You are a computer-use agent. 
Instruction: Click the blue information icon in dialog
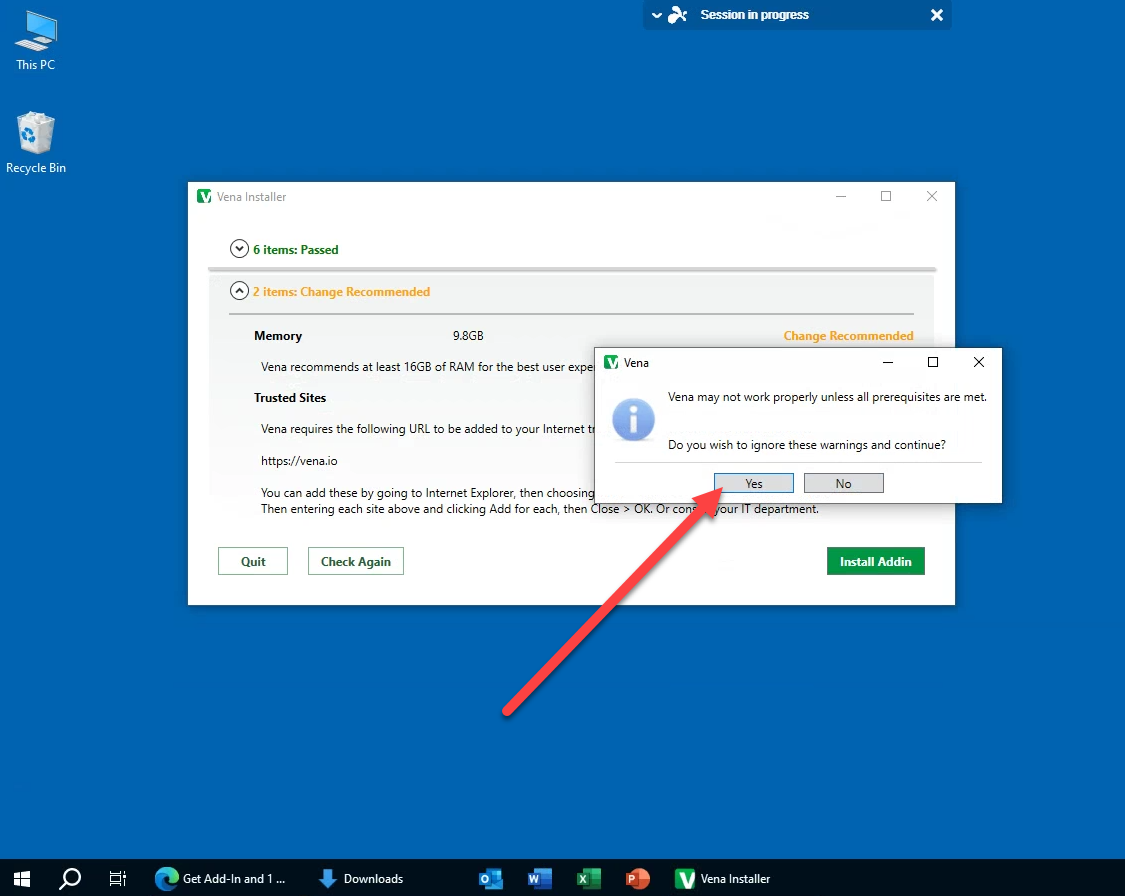coord(633,420)
